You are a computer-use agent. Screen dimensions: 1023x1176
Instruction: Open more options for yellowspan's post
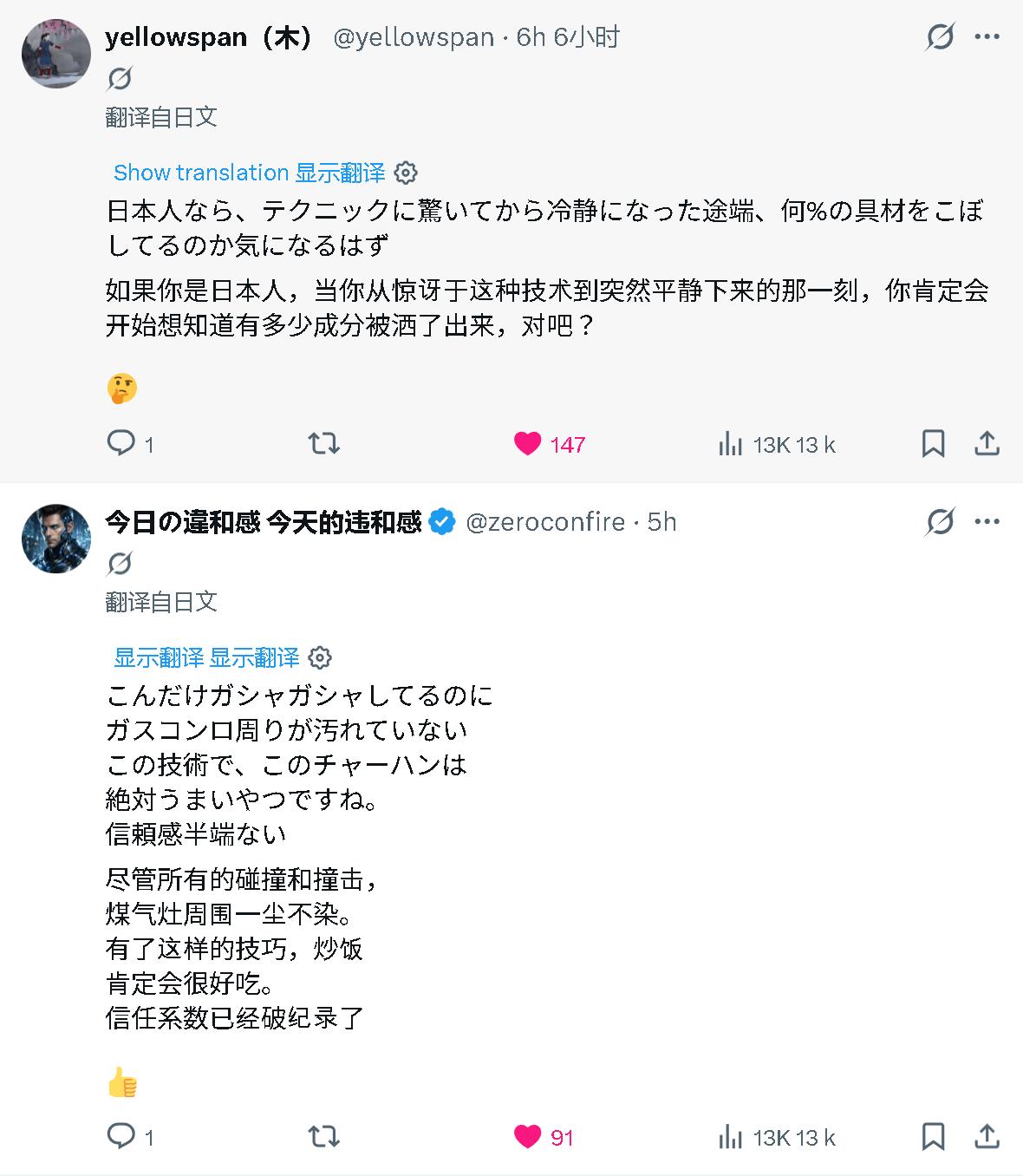click(x=987, y=37)
